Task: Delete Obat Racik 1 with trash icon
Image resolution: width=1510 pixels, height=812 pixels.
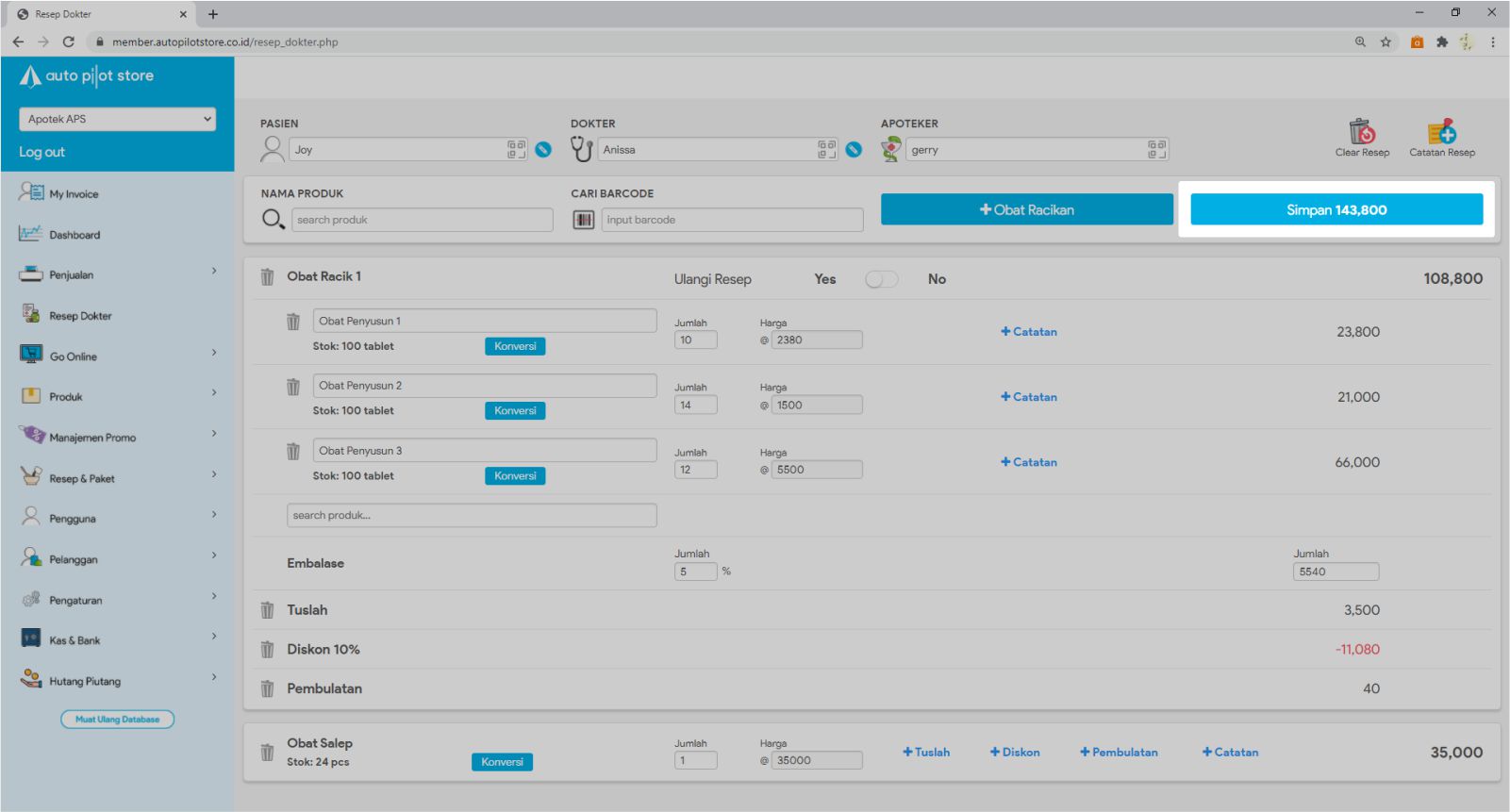Action: point(267,277)
